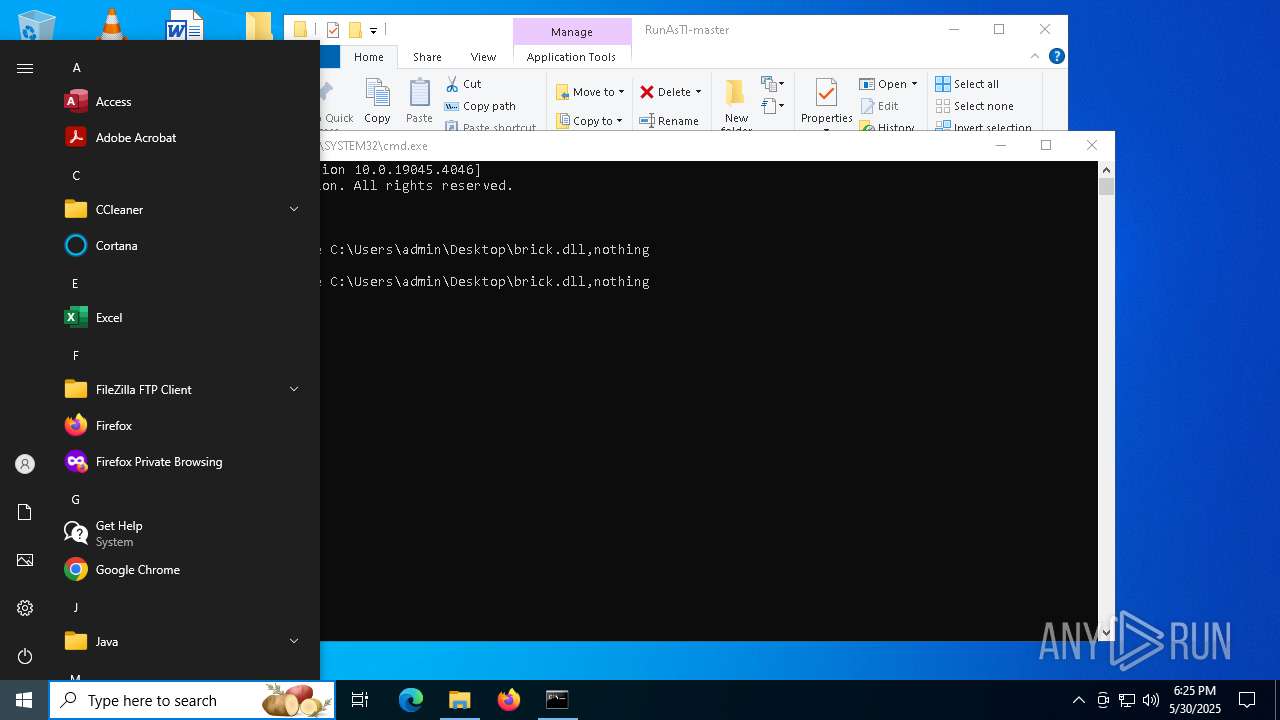
Task: Click Copy path in Explorer ribbon
Action: coord(480,106)
